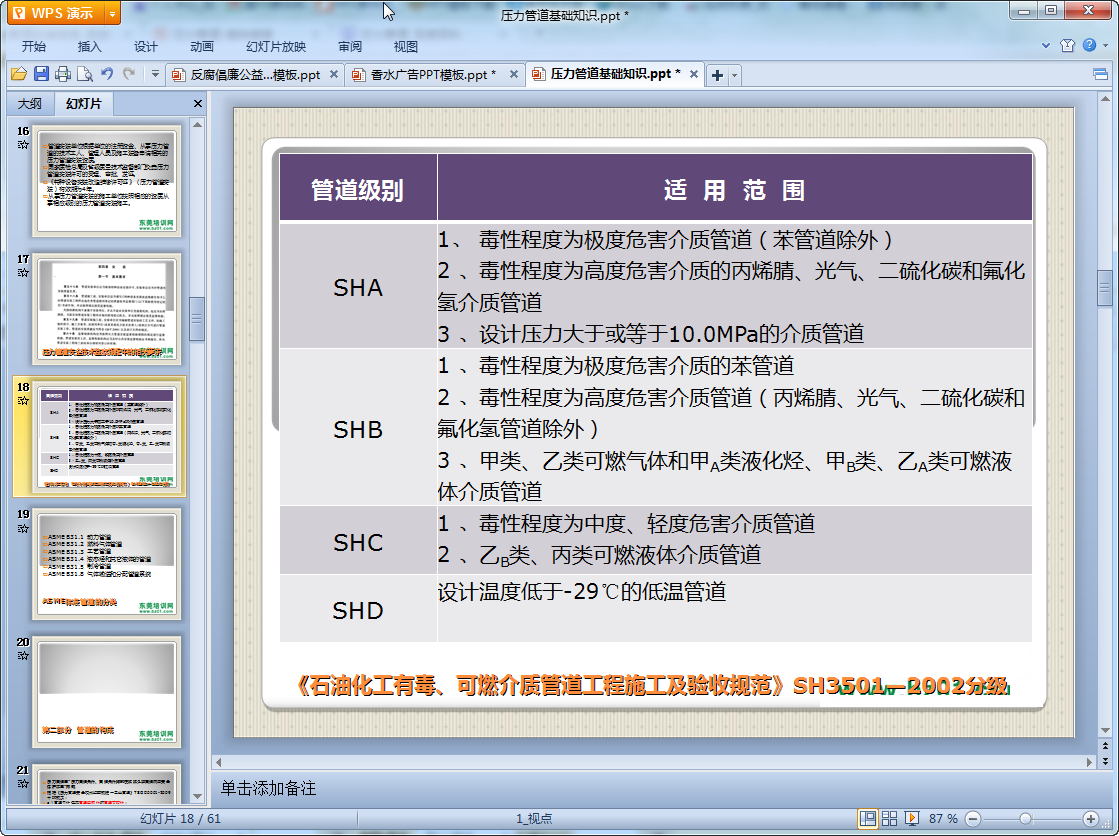Switch to Normal view icon in status bar

click(868, 818)
